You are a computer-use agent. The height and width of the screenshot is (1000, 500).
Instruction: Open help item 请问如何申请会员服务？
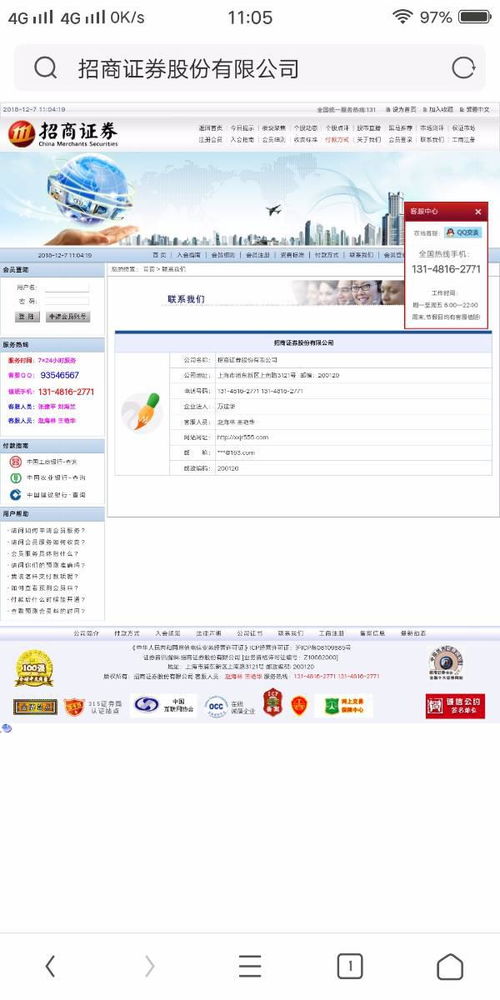click(47, 530)
